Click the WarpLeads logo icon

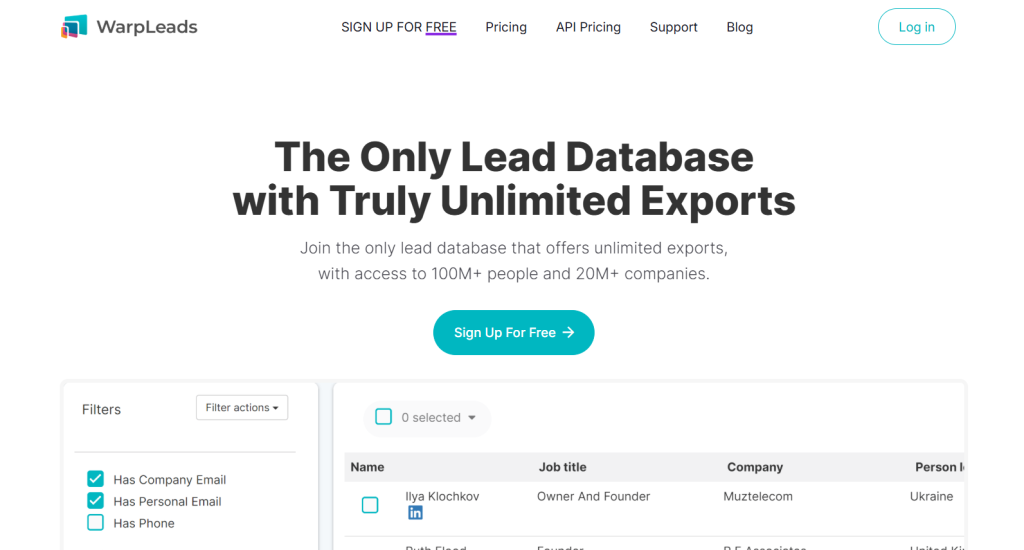(74, 27)
